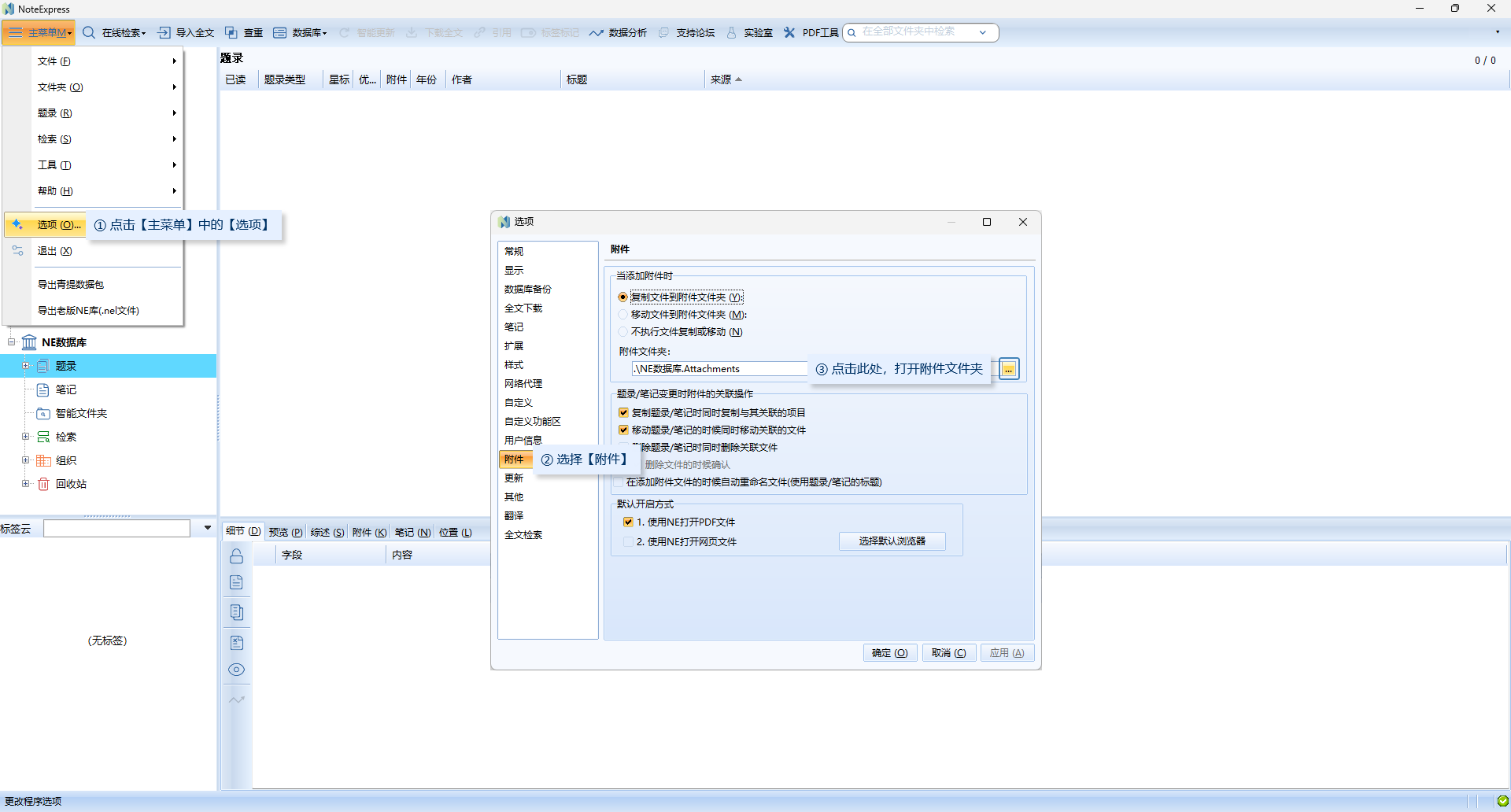Viewport: 1511px width, 812px height.
Task: Select 全文下载 in options list
Action: point(523,308)
